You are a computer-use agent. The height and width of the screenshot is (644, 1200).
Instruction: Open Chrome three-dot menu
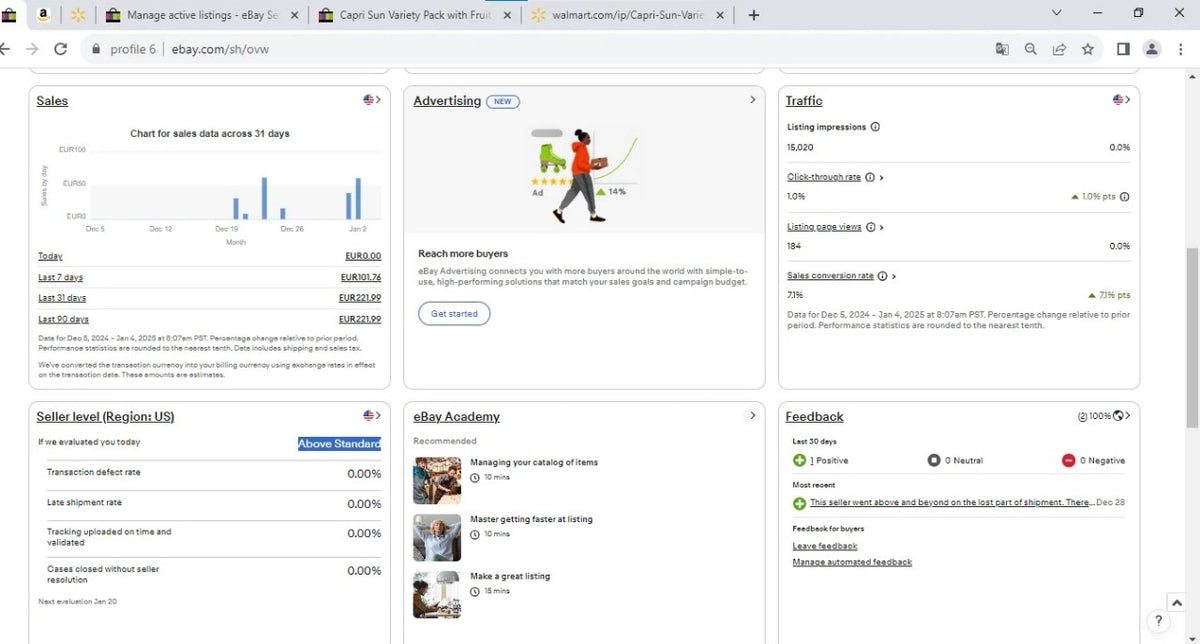(1179, 49)
